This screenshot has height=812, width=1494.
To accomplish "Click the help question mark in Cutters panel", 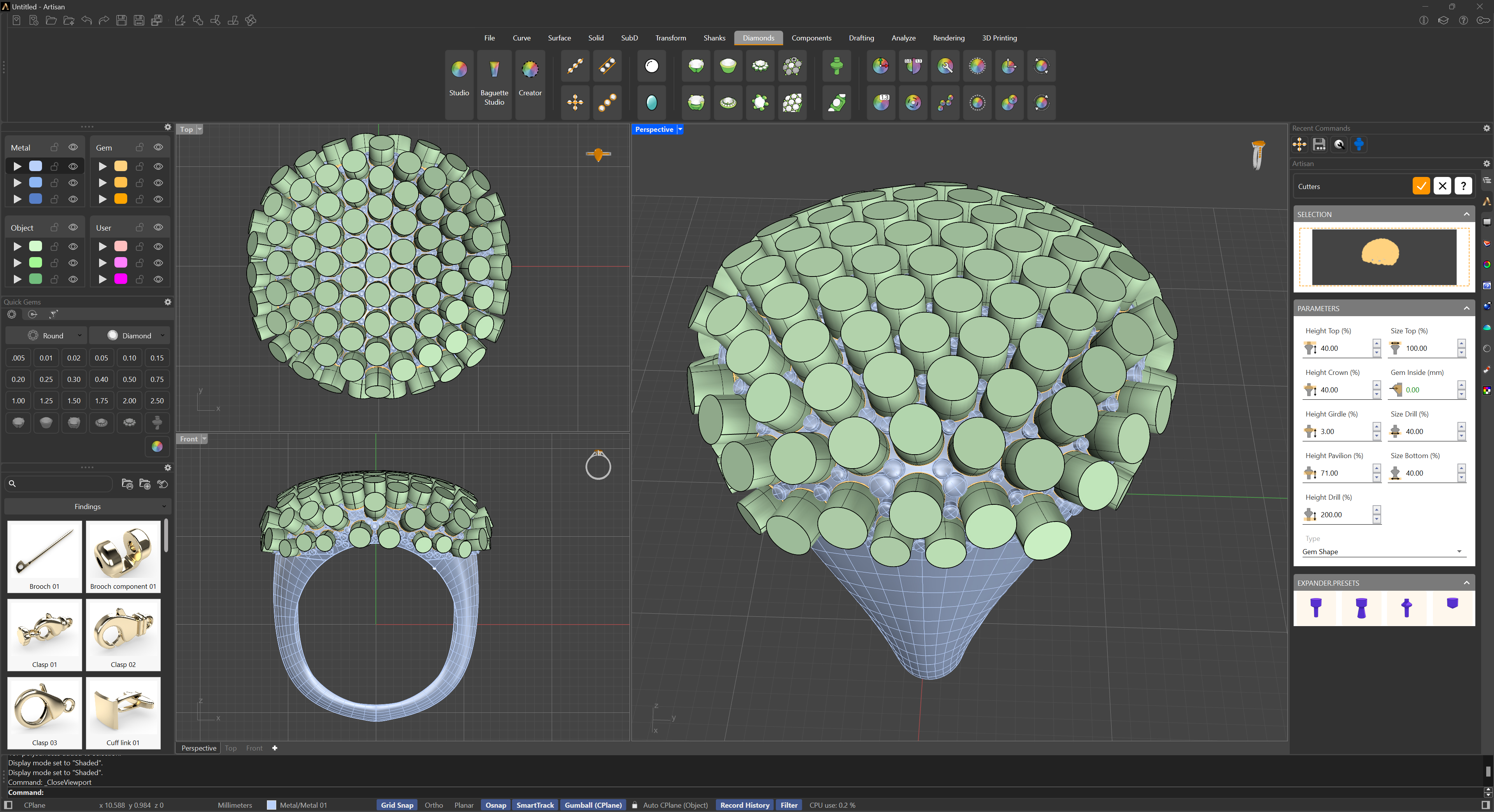I will pos(1463,186).
